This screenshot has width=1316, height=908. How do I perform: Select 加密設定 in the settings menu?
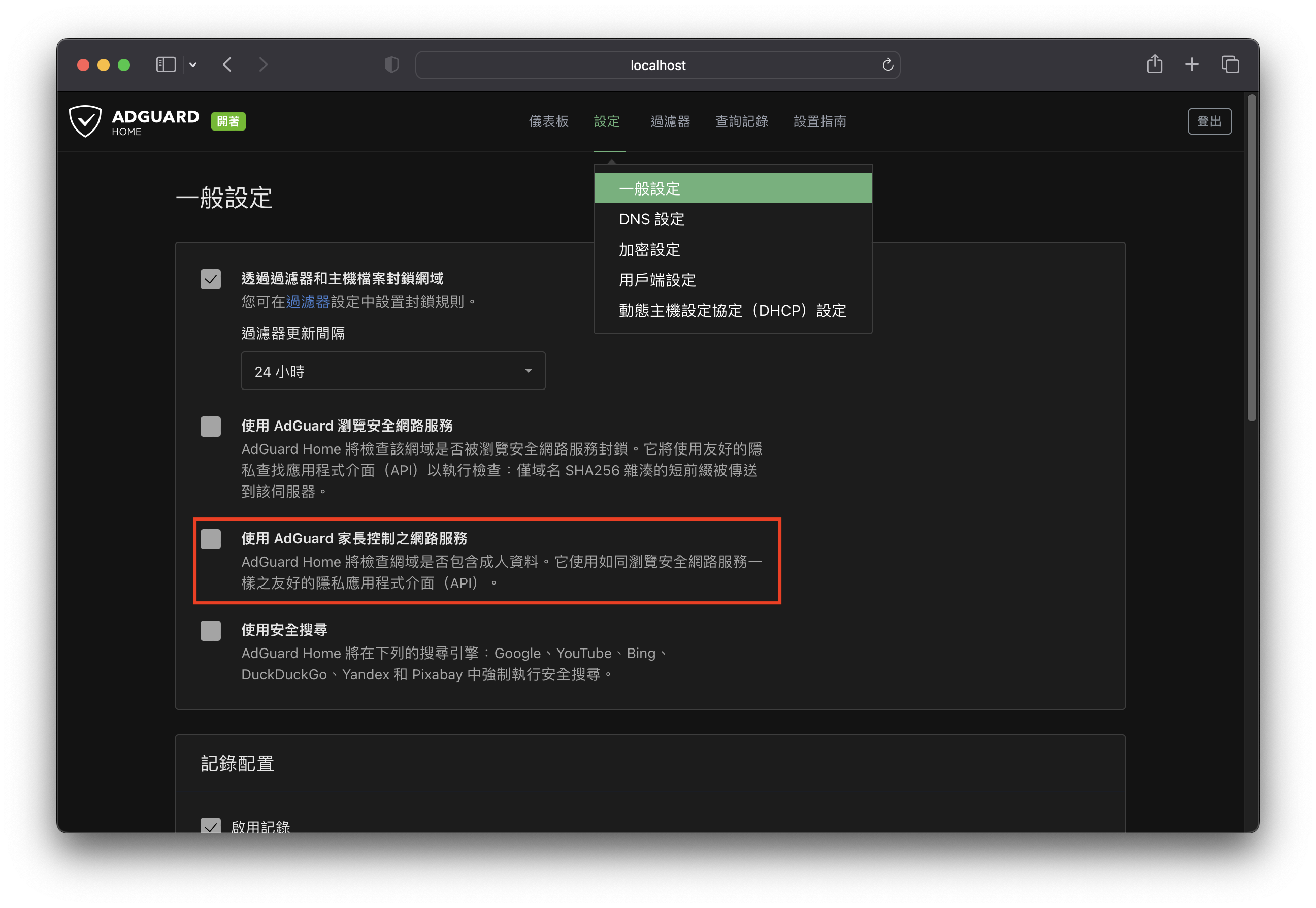pyautogui.click(x=733, y=249)
